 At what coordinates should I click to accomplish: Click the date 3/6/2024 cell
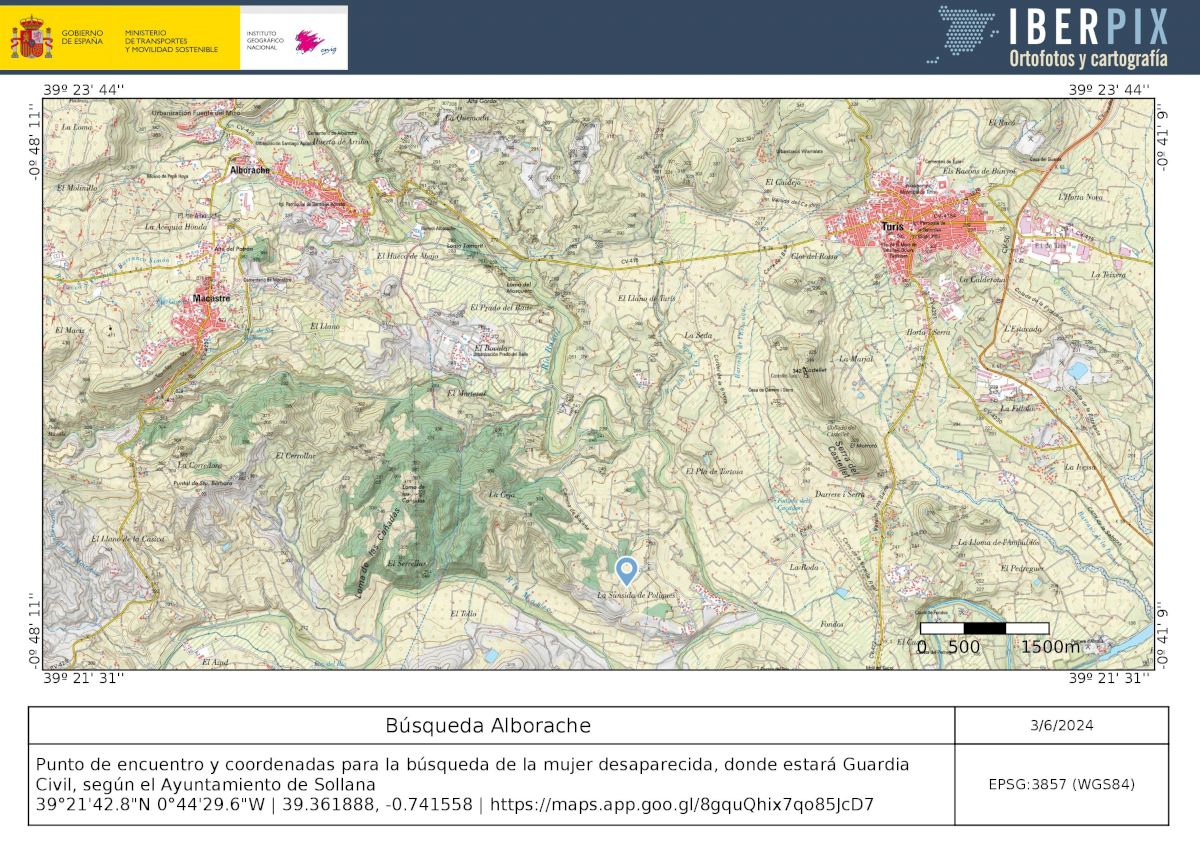[x=1061, y=725]
